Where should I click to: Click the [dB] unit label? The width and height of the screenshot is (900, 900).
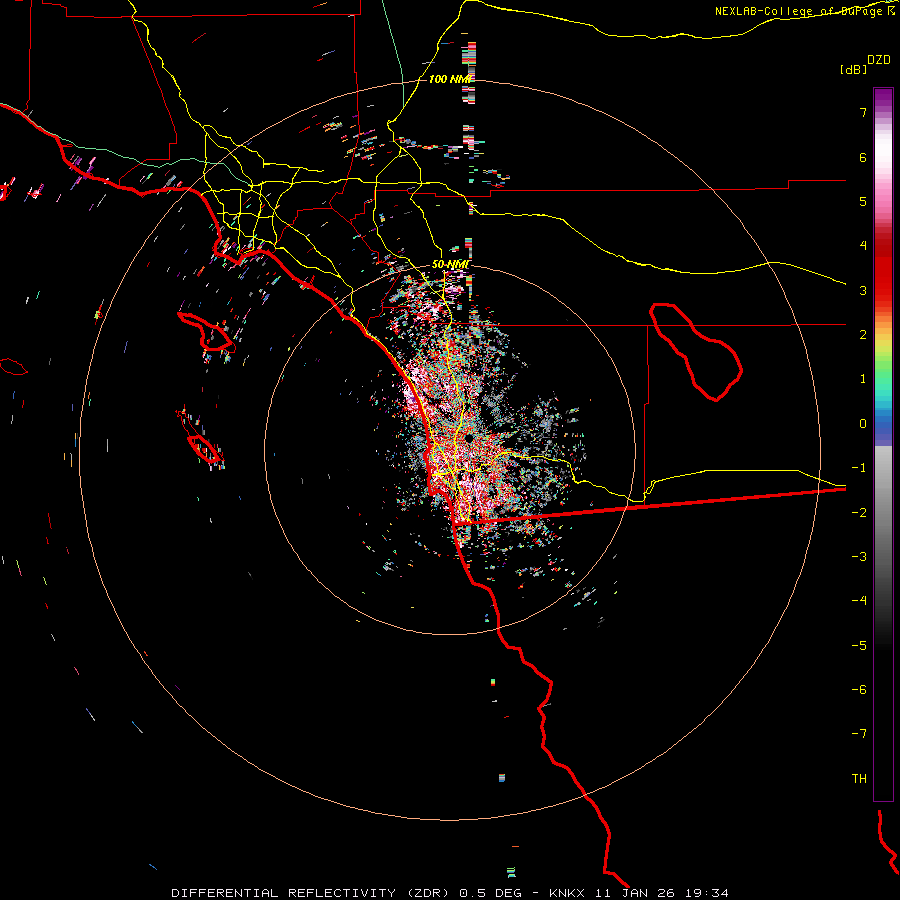click(853, 69)
